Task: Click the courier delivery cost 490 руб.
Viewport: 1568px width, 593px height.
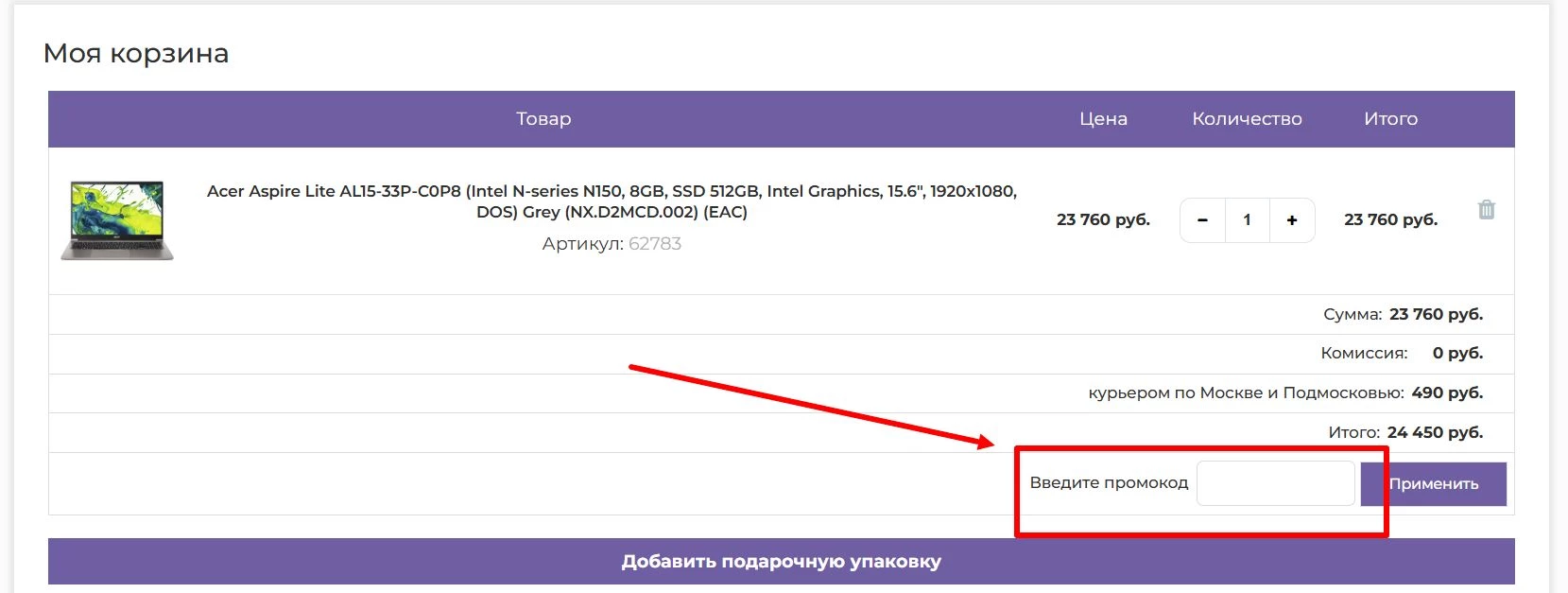Action: pyautogui.click(x=1447, y=392)
